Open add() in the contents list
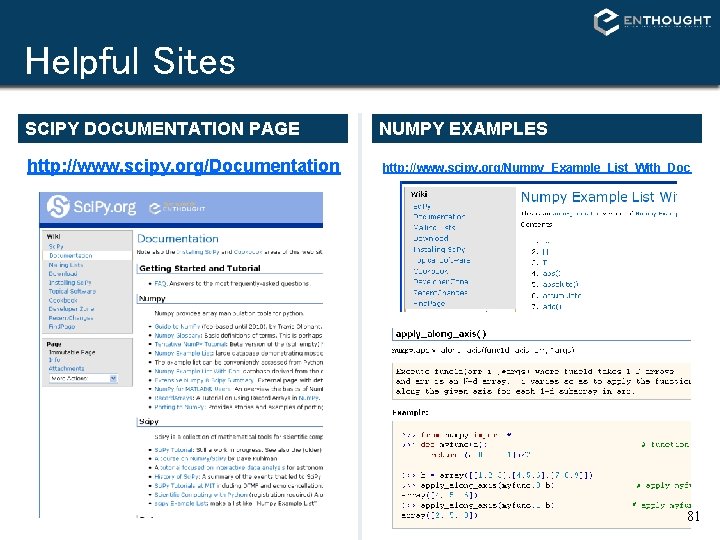Image resolution: width=720 pixels, height=540 pixels. [552, 306]
